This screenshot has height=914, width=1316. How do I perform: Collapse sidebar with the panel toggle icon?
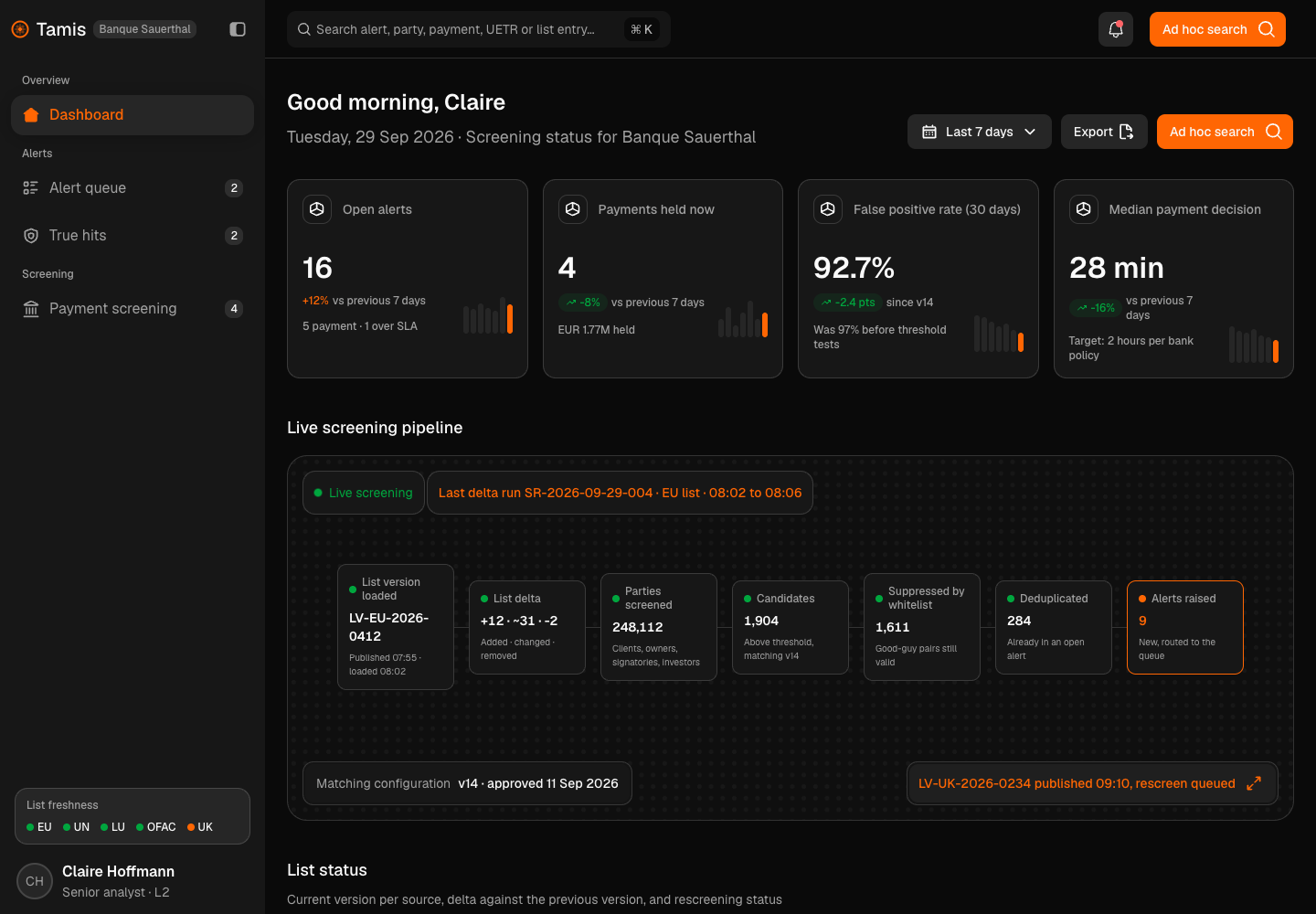pyautogui.click(x=238, y=29)
